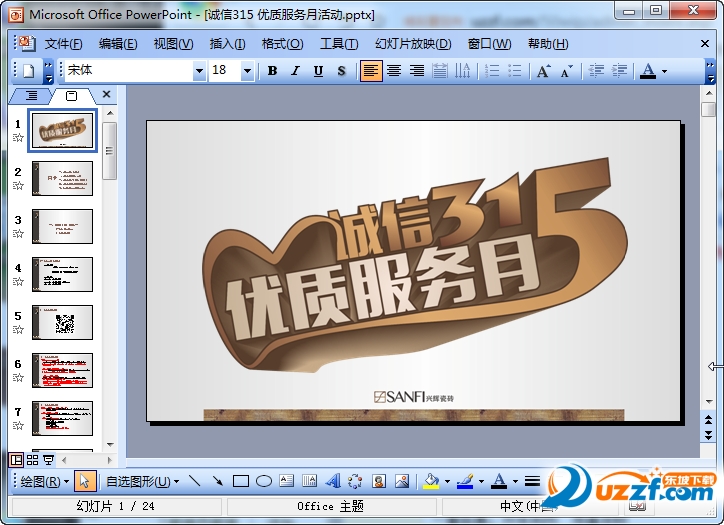Select the Arrow drawing tool
724x525 pixels.
(x=217, y=481)
